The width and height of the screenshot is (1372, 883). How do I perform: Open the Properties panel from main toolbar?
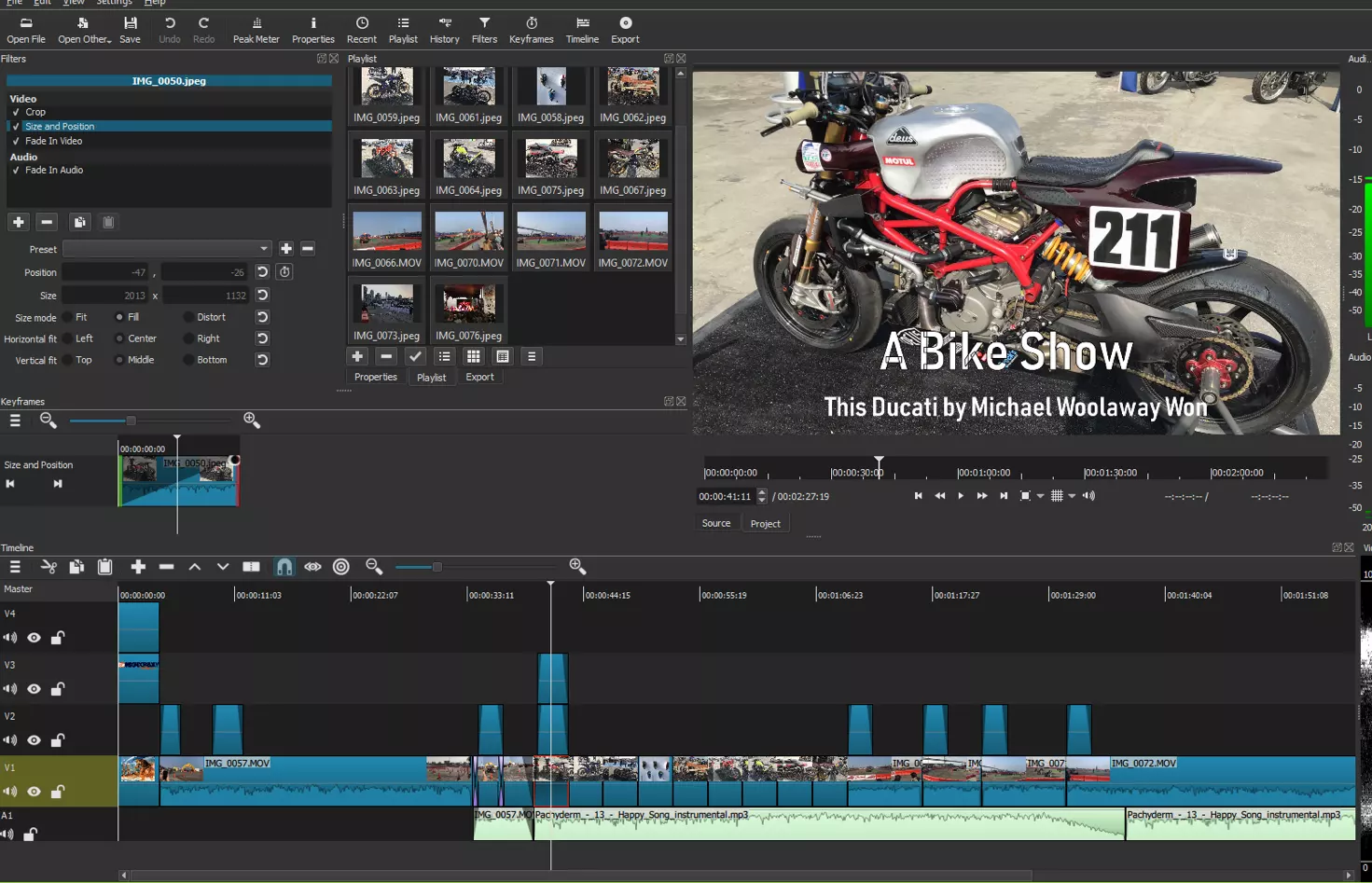coord(312,30)
